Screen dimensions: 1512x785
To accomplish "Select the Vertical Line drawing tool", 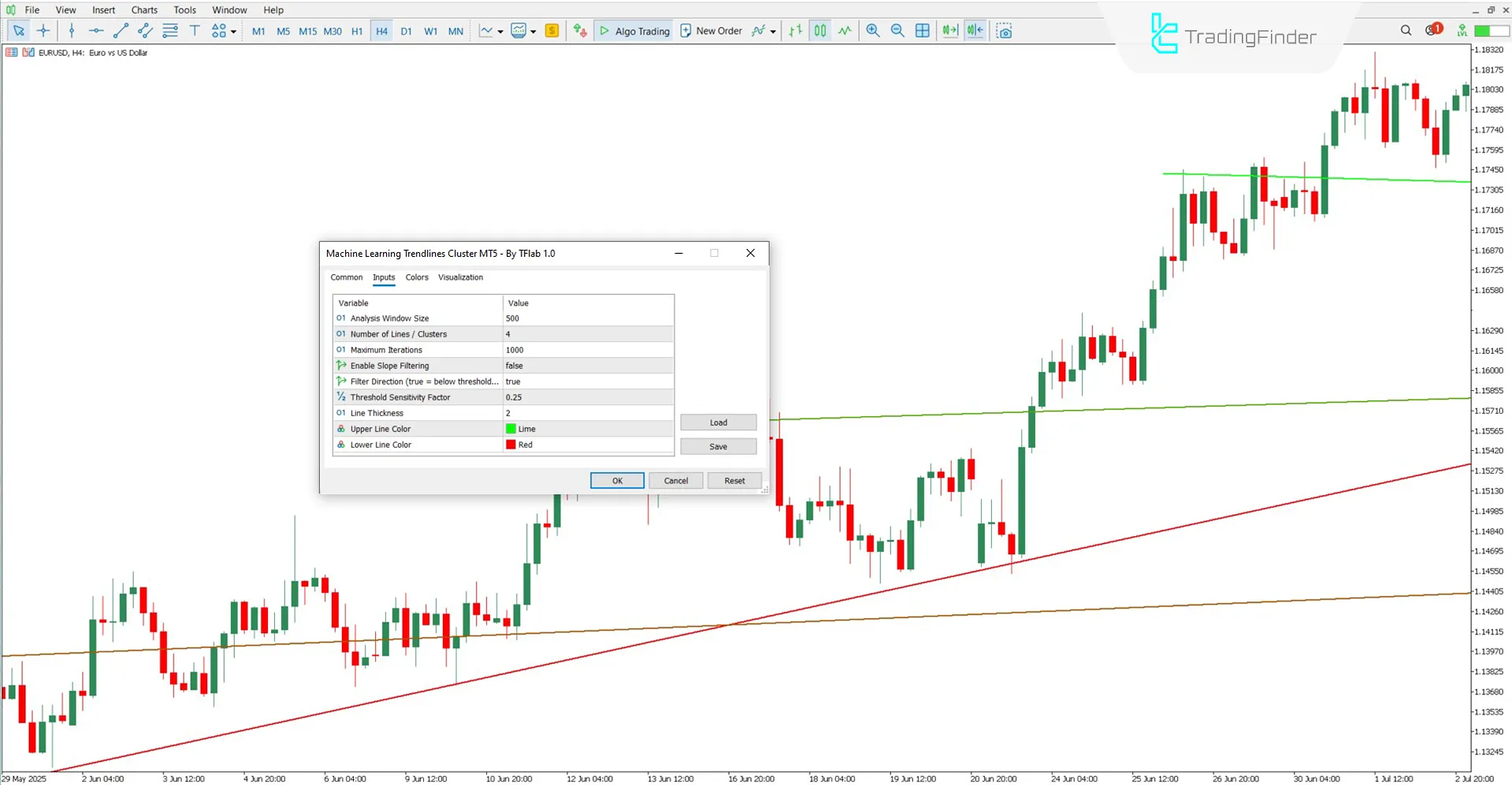I will click(71, 31).
